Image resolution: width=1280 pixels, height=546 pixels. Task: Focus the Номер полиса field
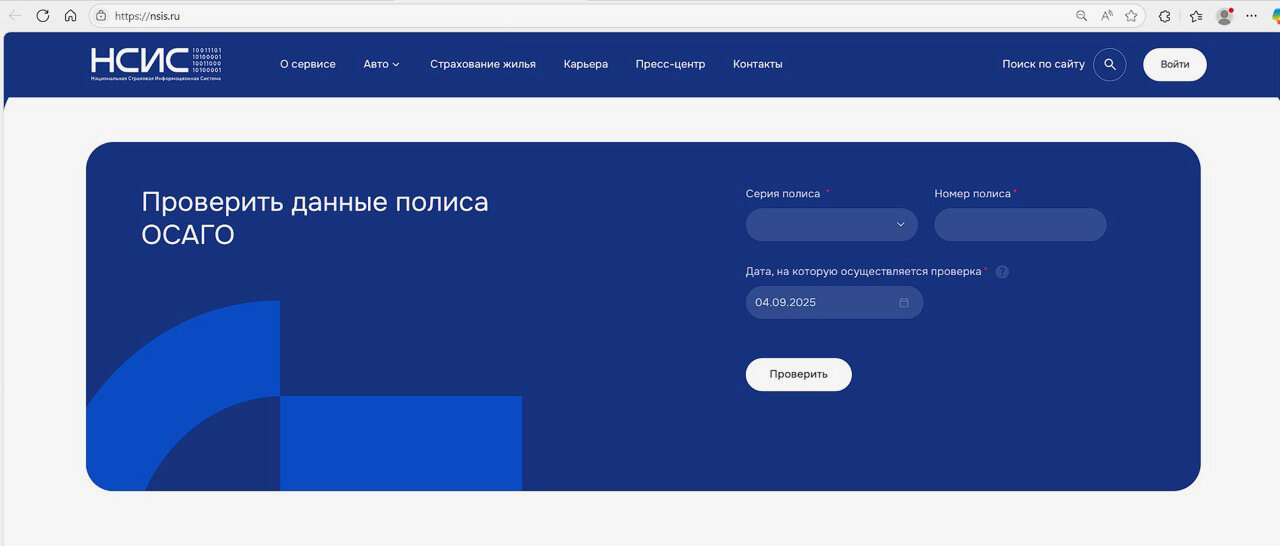[1020, 225]
